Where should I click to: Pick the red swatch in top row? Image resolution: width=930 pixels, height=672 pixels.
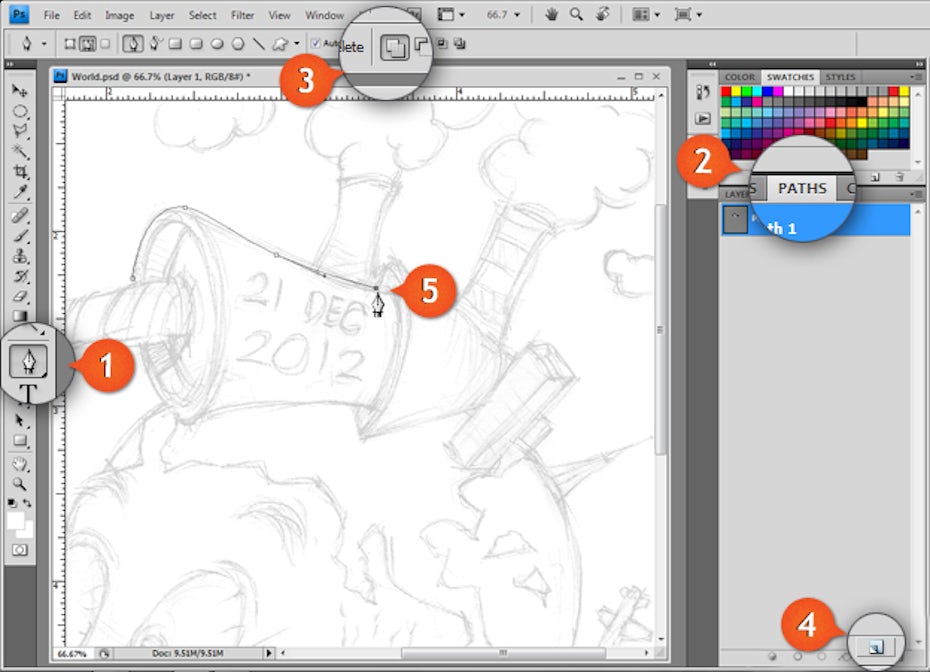click(725, 92)
